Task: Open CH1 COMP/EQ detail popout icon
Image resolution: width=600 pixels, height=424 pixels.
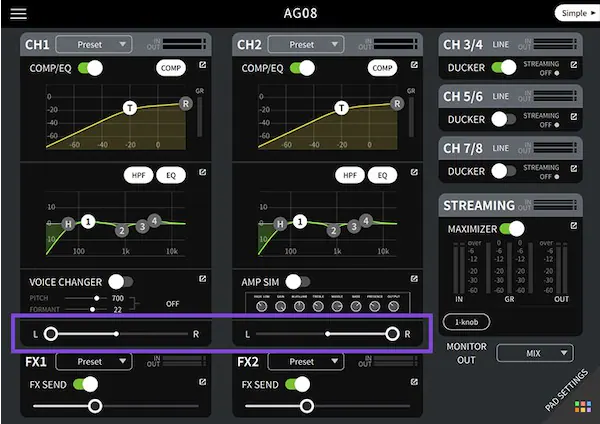Action: coord(202,67)
